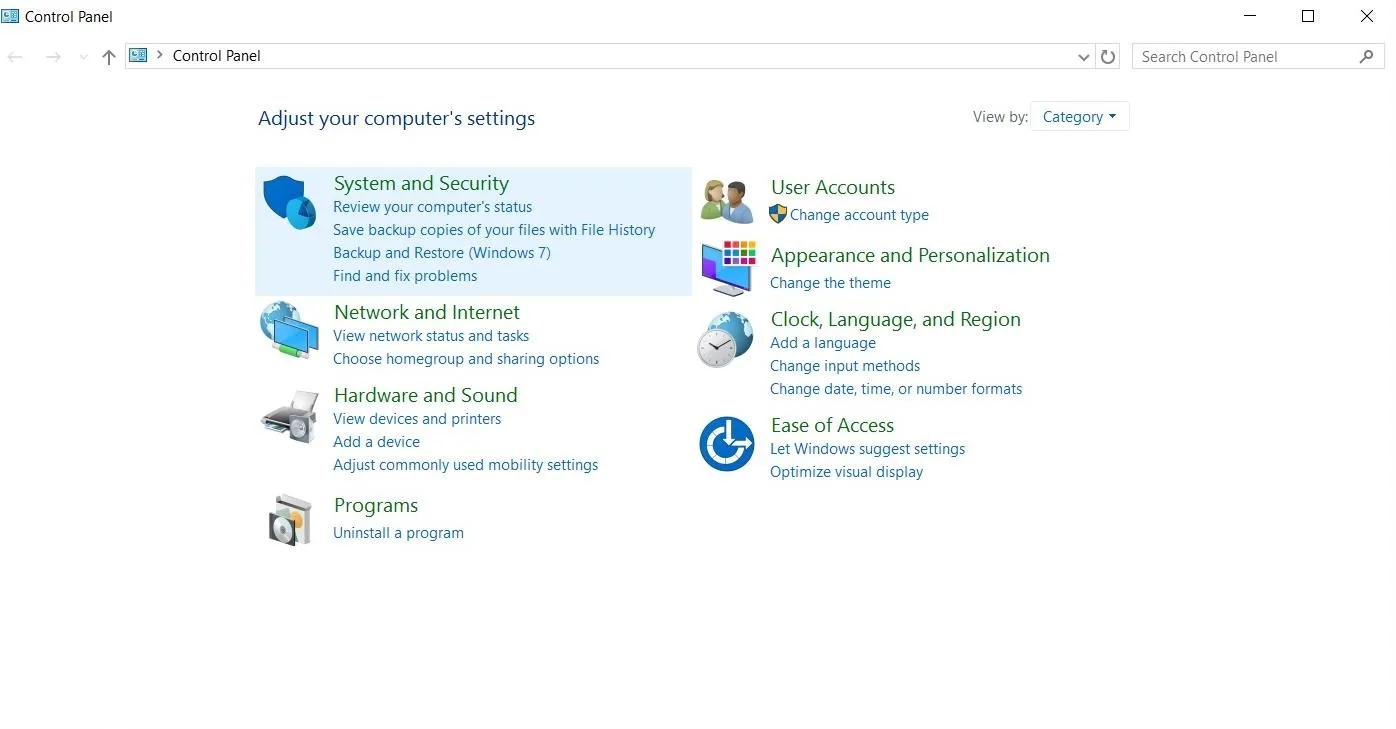Viewport: 1396px width, 729px height.
Task: Open Ease of Access heading
Action: 832,425
